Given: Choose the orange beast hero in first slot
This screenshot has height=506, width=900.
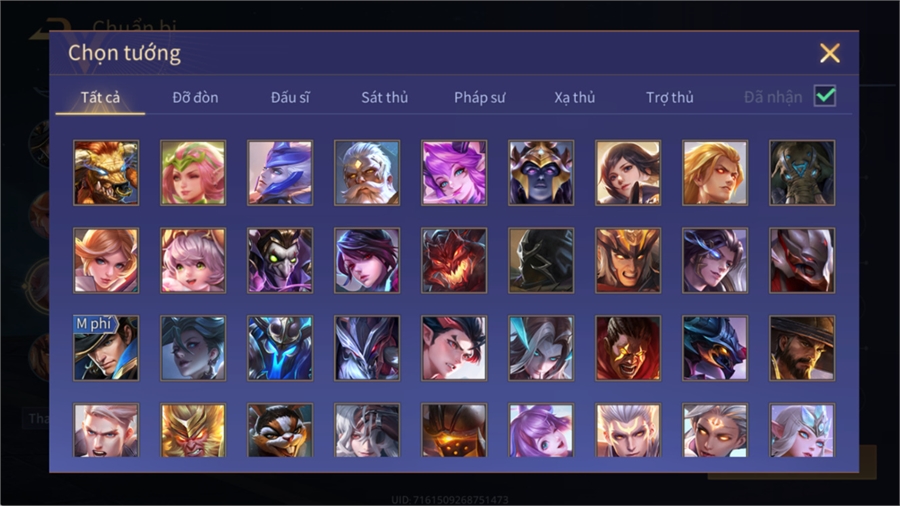Looking at the screenshot, I should click(x=106, y=173).
